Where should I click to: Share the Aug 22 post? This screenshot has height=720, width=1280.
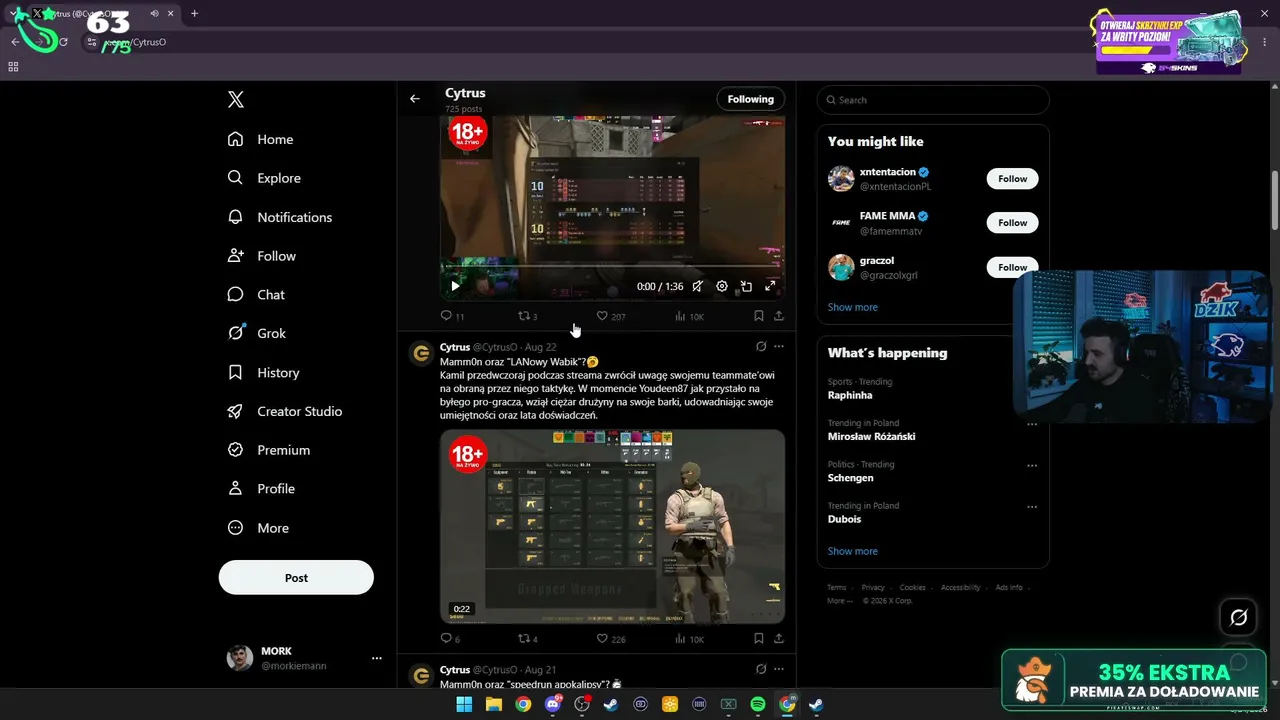[779, 639]
